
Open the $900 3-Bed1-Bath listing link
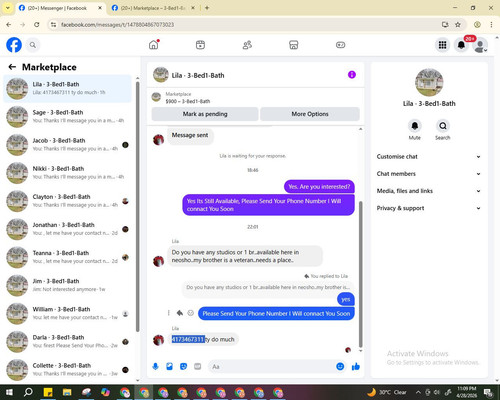188,101
